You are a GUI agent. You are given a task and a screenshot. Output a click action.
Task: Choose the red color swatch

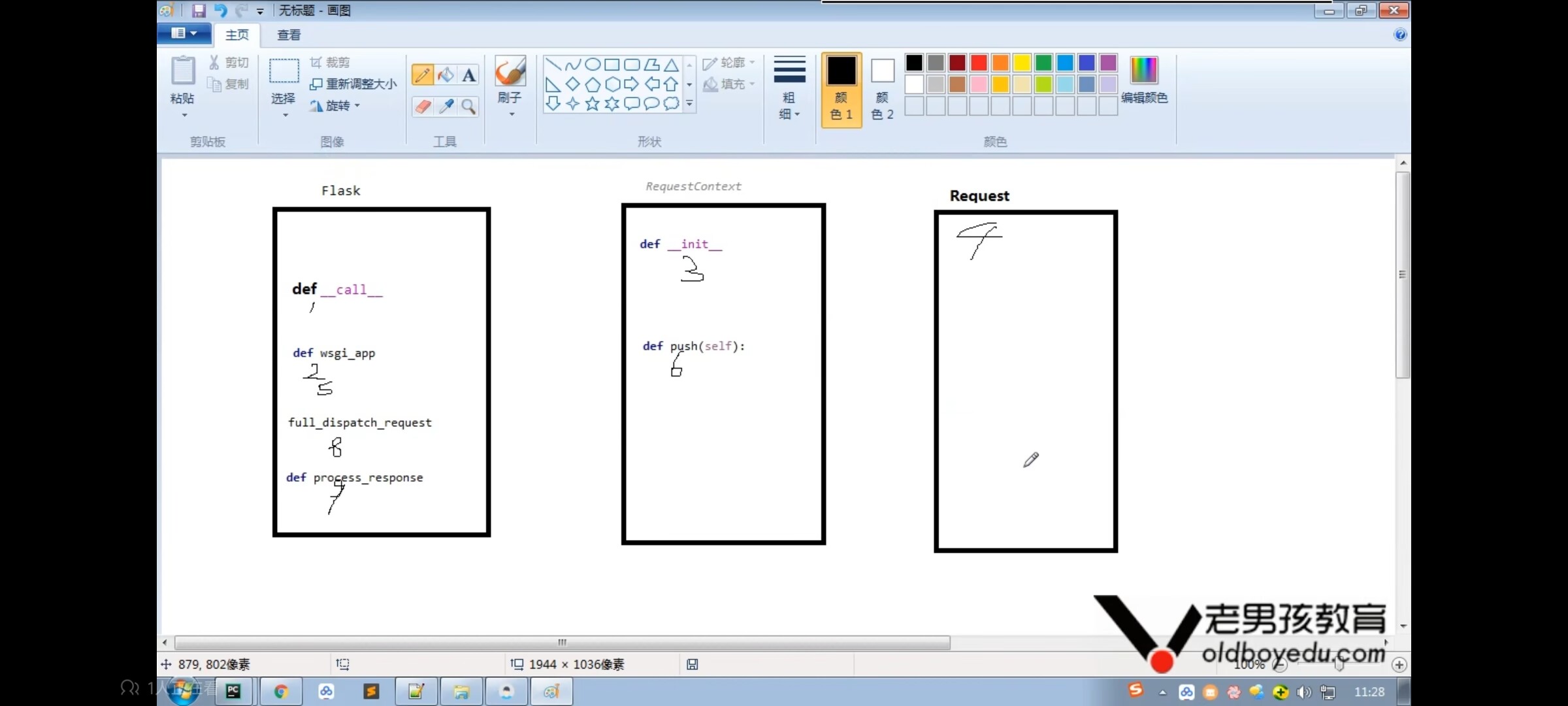point(979,63)
